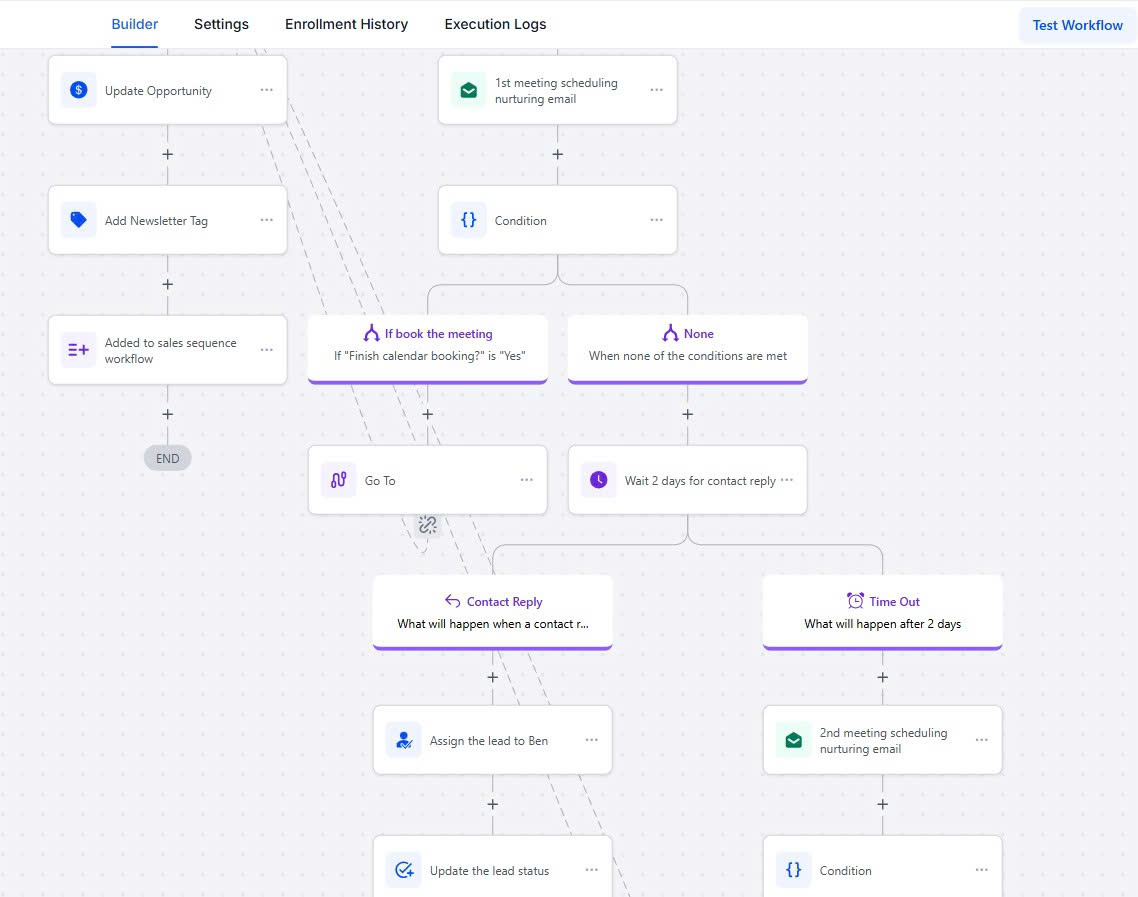1138x897 pixels.
Task: Click the envelope icon on 1st meeting scheduling email
Action: [x=469, y=90]
